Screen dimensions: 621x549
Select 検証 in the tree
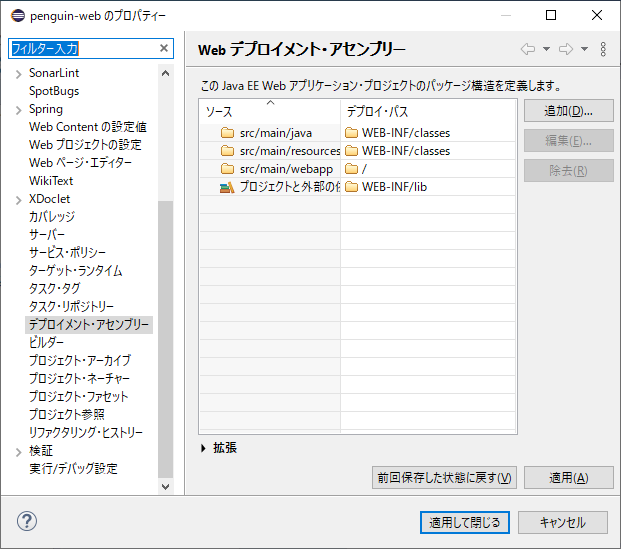pos(41,451)
